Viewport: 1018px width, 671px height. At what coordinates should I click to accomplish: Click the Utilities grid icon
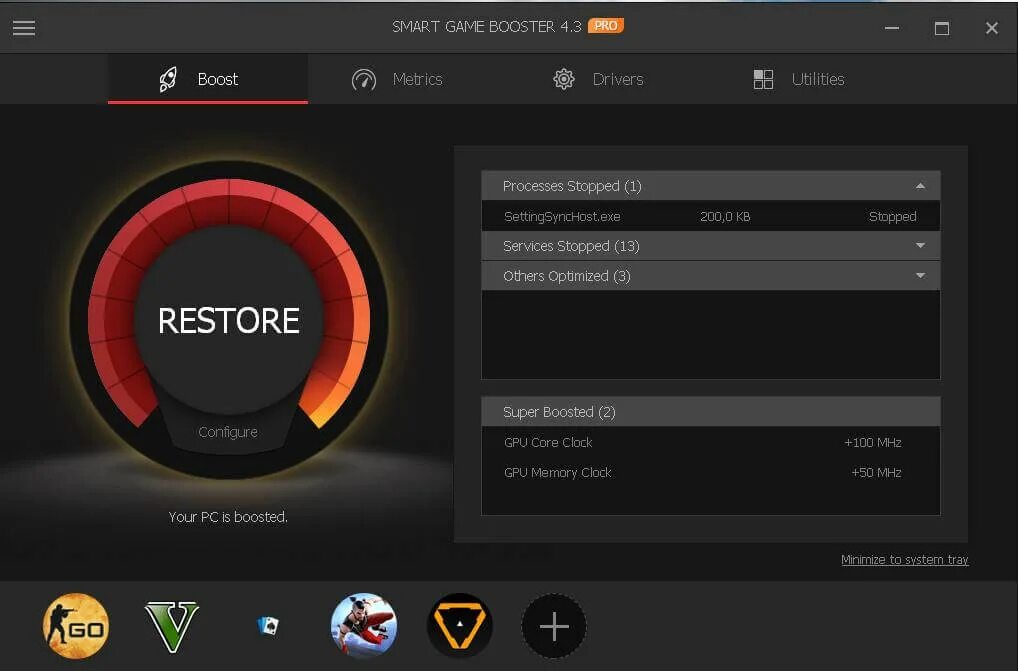pos(764,79)
